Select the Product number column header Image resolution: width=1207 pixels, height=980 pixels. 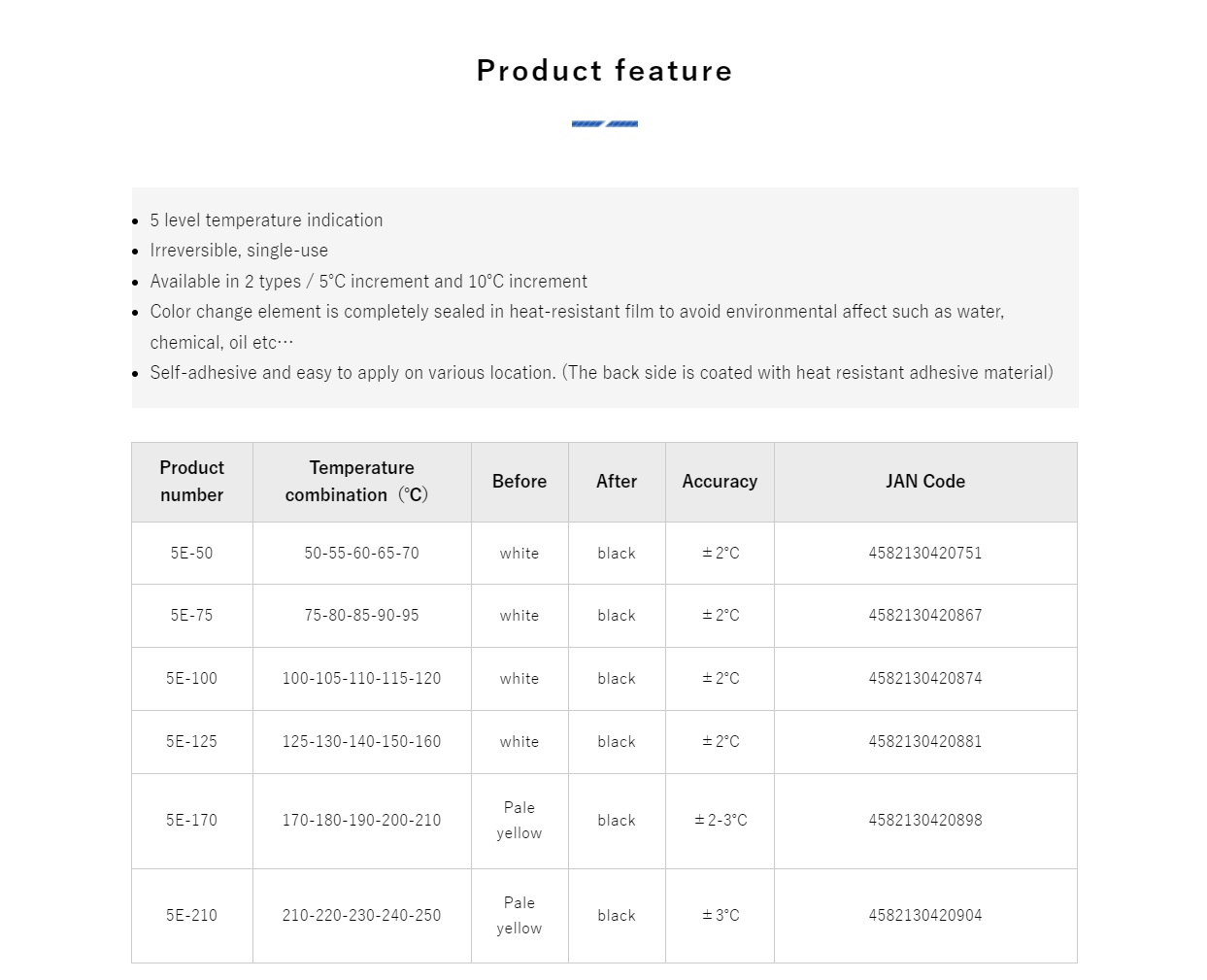click(x=192, y=482)
